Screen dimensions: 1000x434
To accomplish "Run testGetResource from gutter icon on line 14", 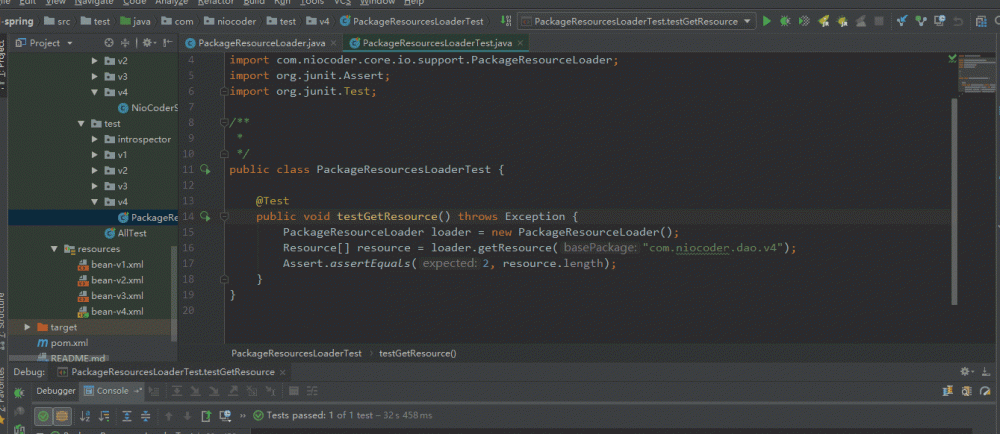I will pos(205,217).
